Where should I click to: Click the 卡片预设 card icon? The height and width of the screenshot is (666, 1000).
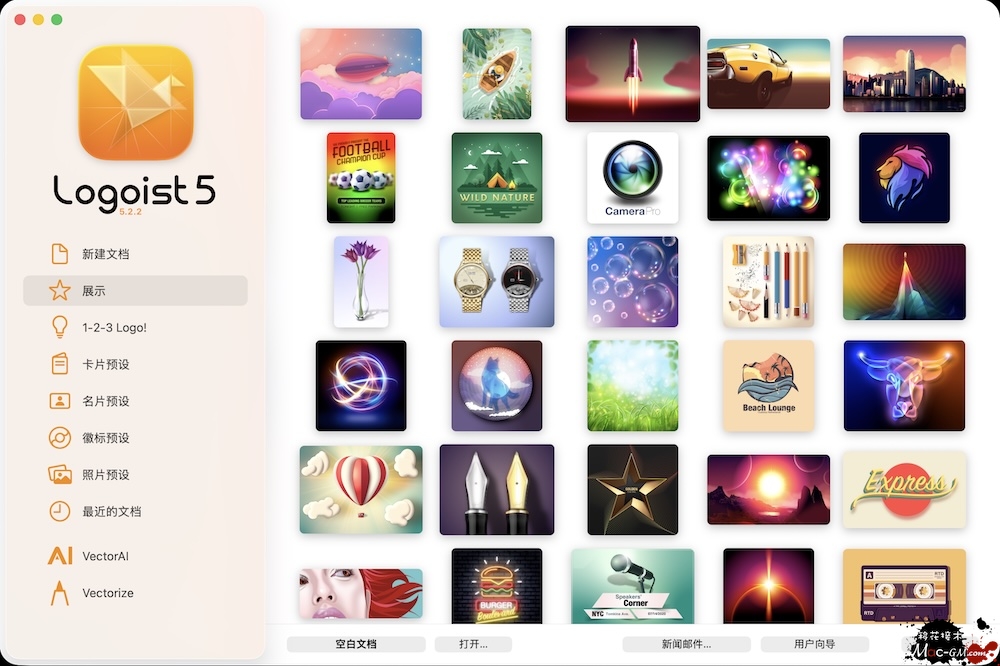[x=60, y=364]
